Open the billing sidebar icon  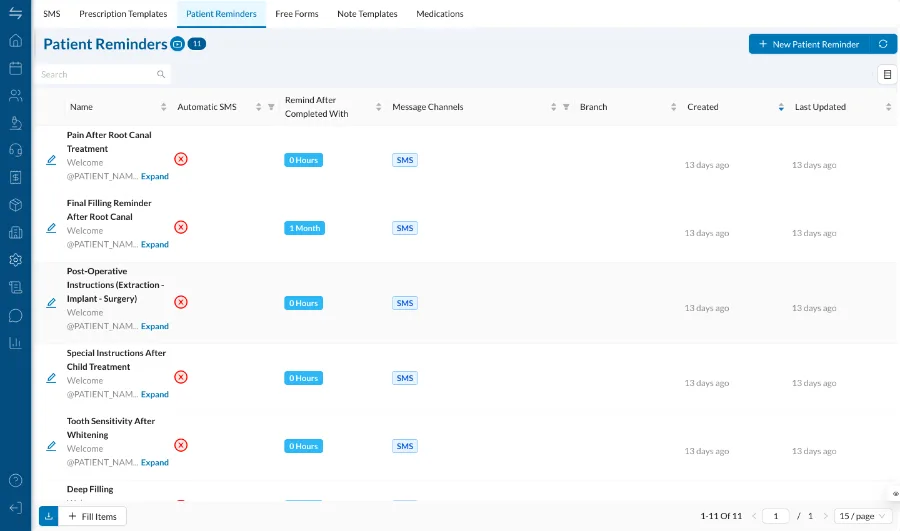[15, 177]
